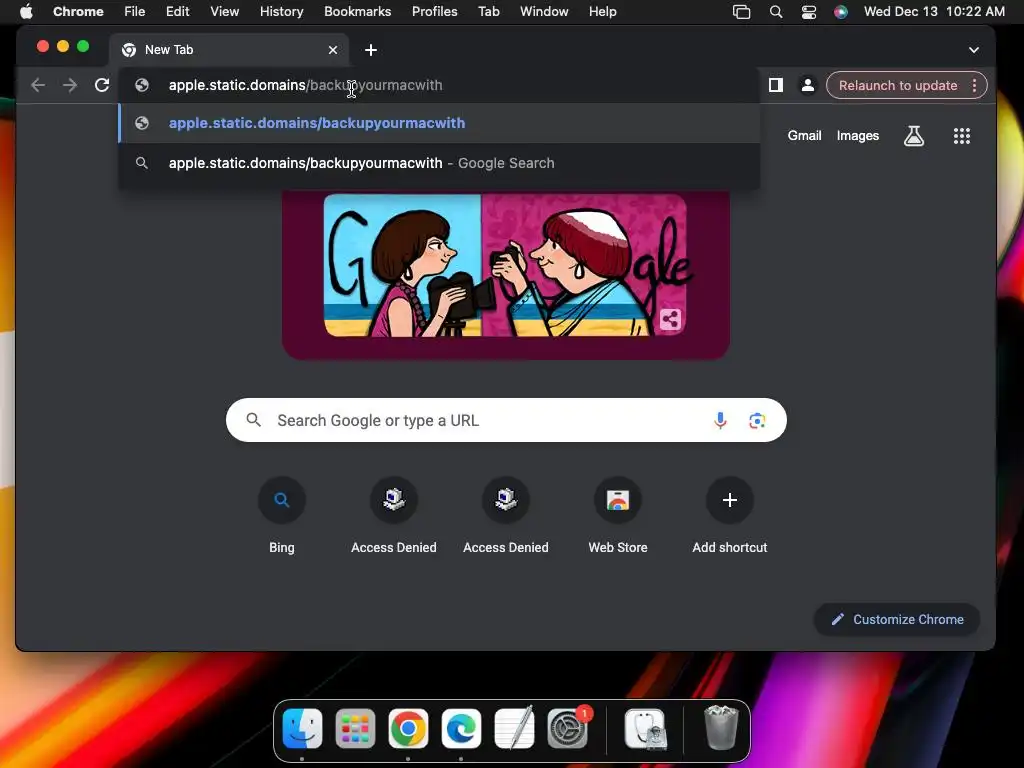Viewport: 1024px width, 768px height.
Task: Open Siri from menu bar
Action: coord(840,12)
